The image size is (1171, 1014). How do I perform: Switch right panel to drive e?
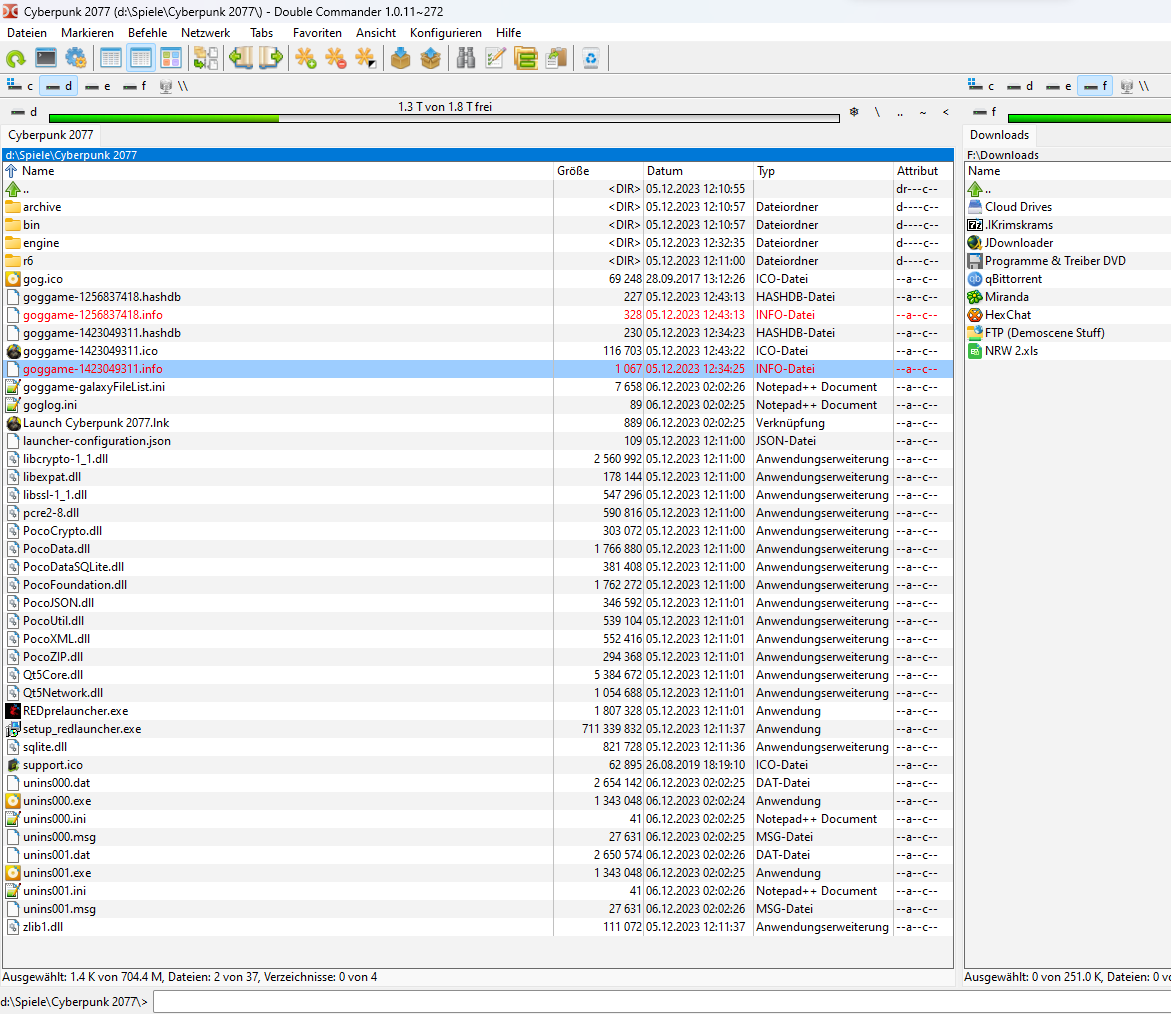[1058, 86]
